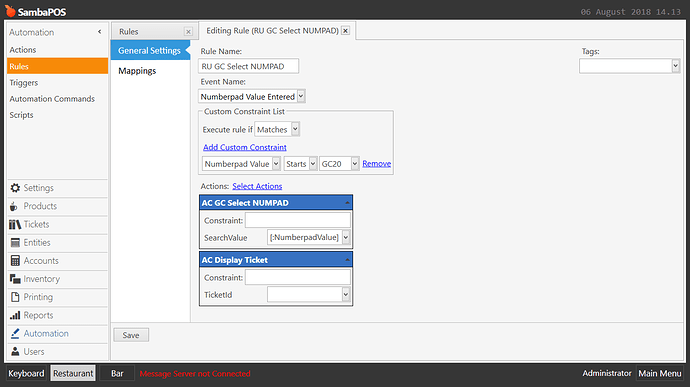Click the Users person icon
This screenshot has width=690, height=387.
[x=15, y=351]
